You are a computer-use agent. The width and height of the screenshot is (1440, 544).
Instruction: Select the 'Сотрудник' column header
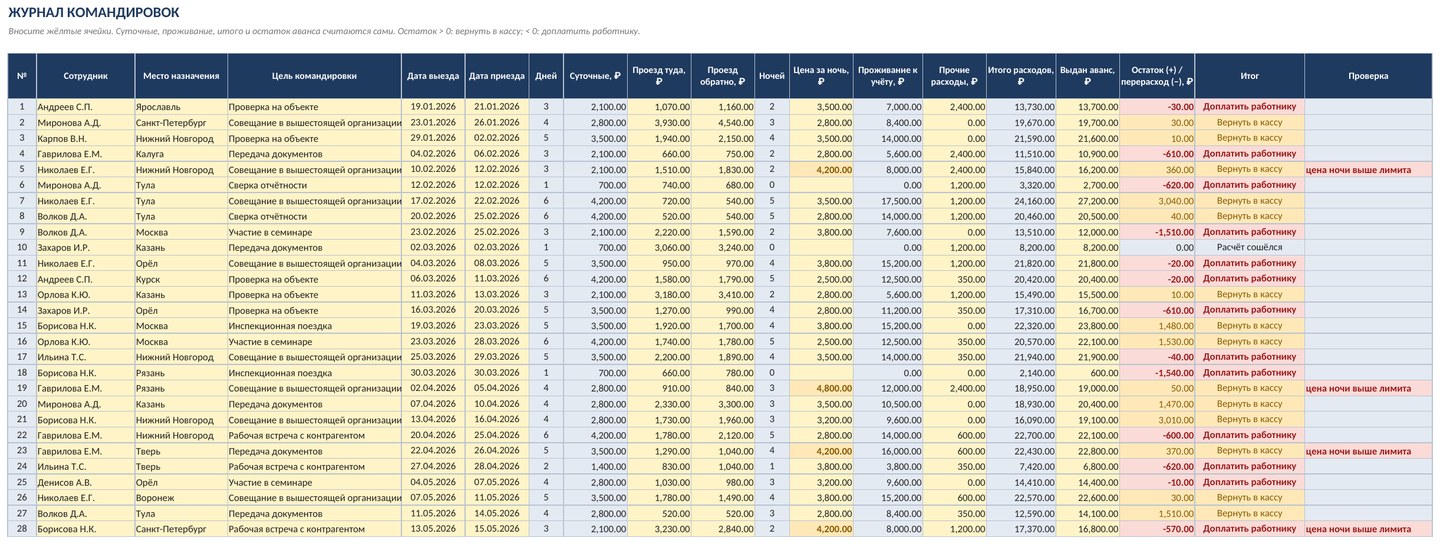pyautogui.click(x=85, y=76)
